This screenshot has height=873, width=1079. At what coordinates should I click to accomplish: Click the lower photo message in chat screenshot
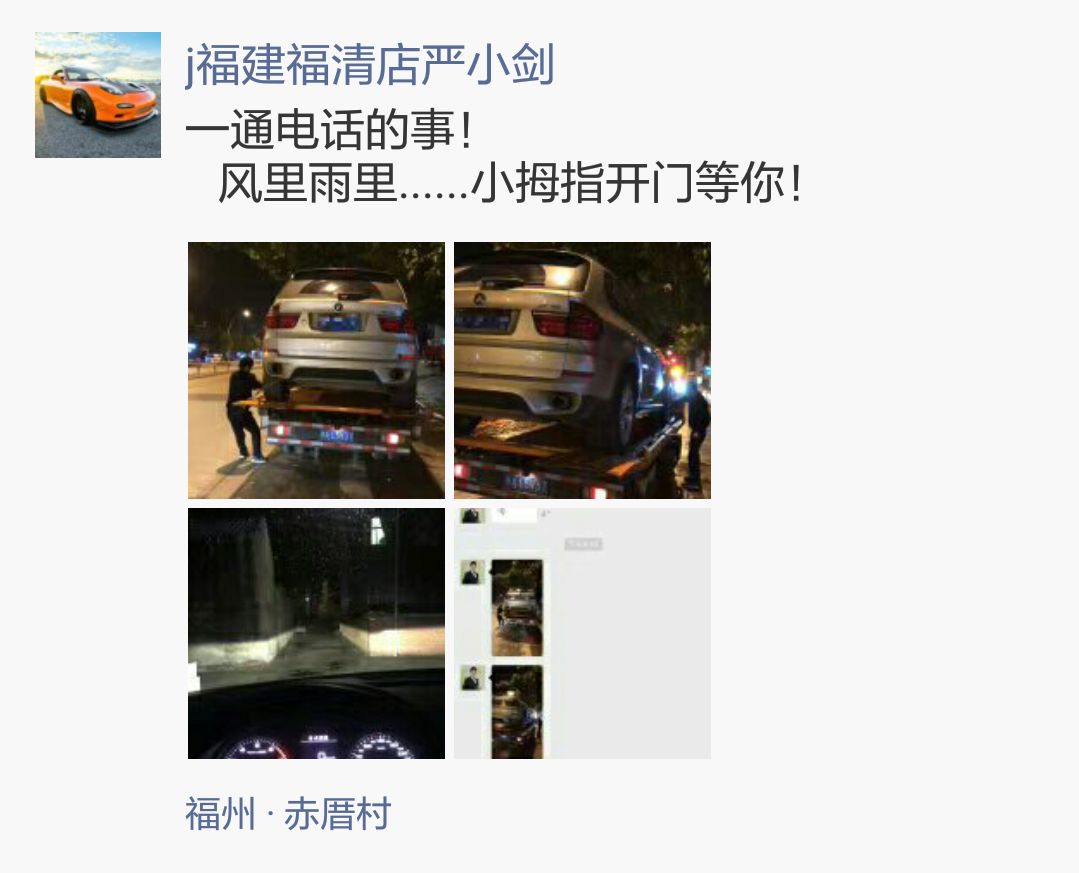(x=517, y=712)
